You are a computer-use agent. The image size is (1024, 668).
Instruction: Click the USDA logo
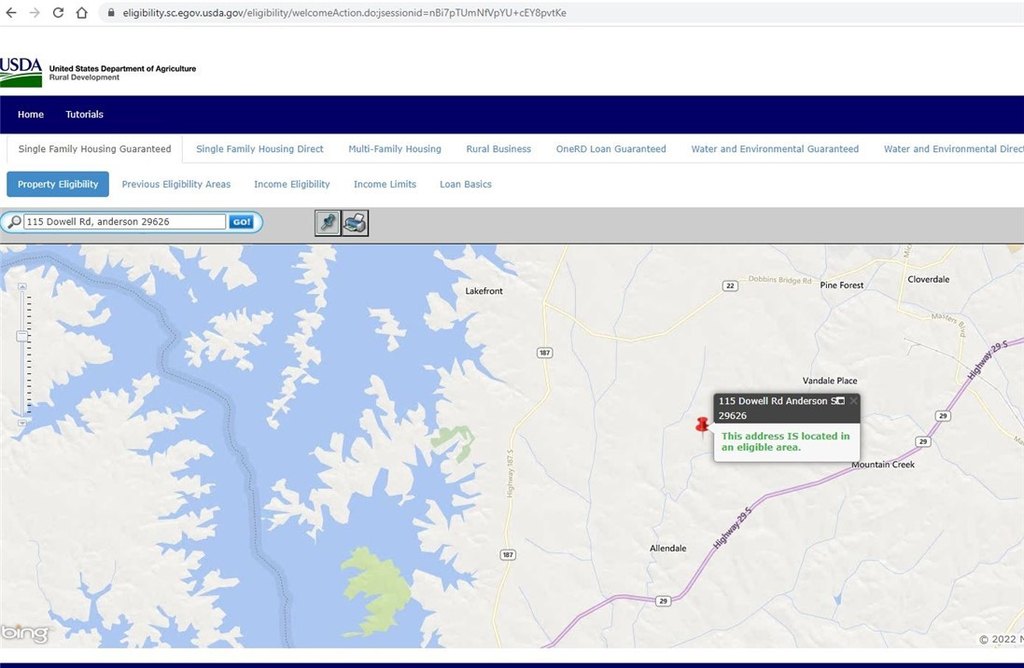[x=21, y=72]
